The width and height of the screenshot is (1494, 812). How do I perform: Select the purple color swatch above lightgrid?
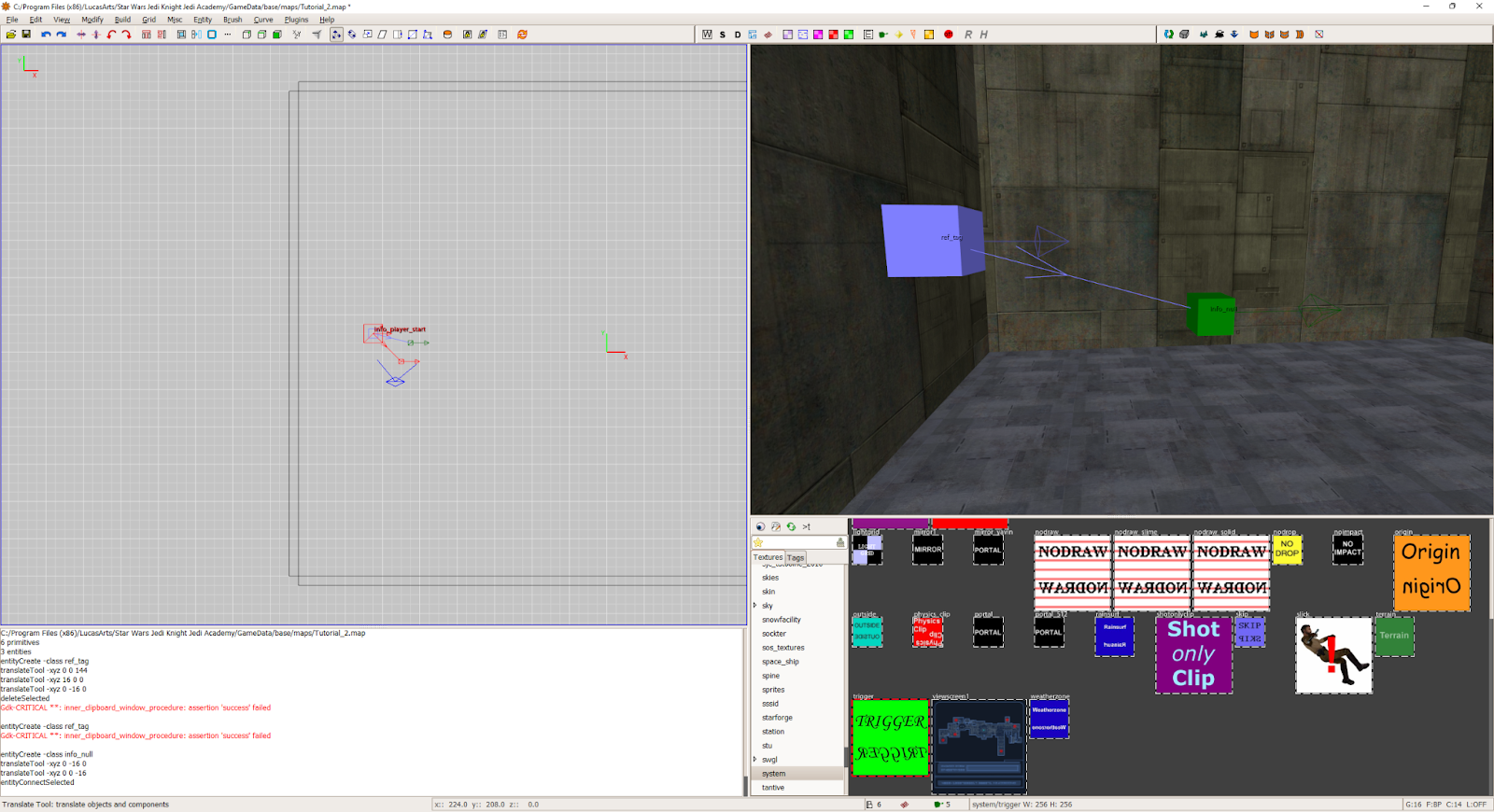[x=891, y=524]
